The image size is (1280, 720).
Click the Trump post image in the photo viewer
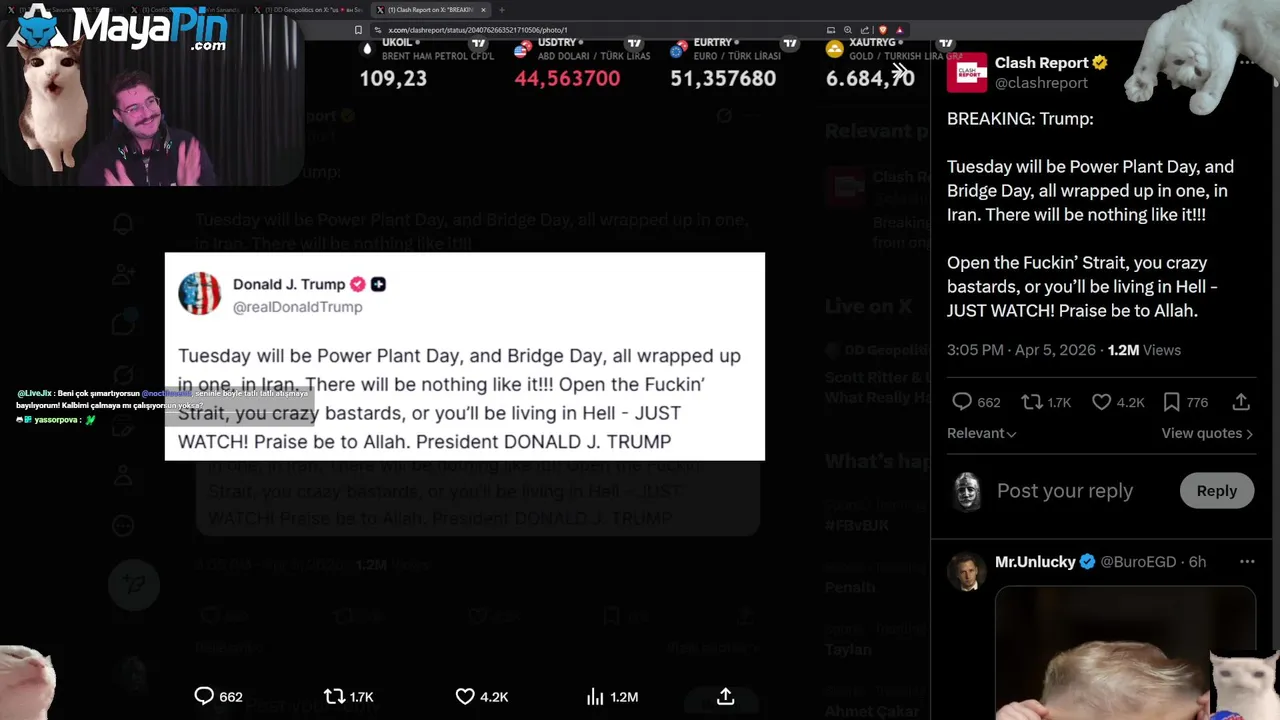(x=465, y=357)
